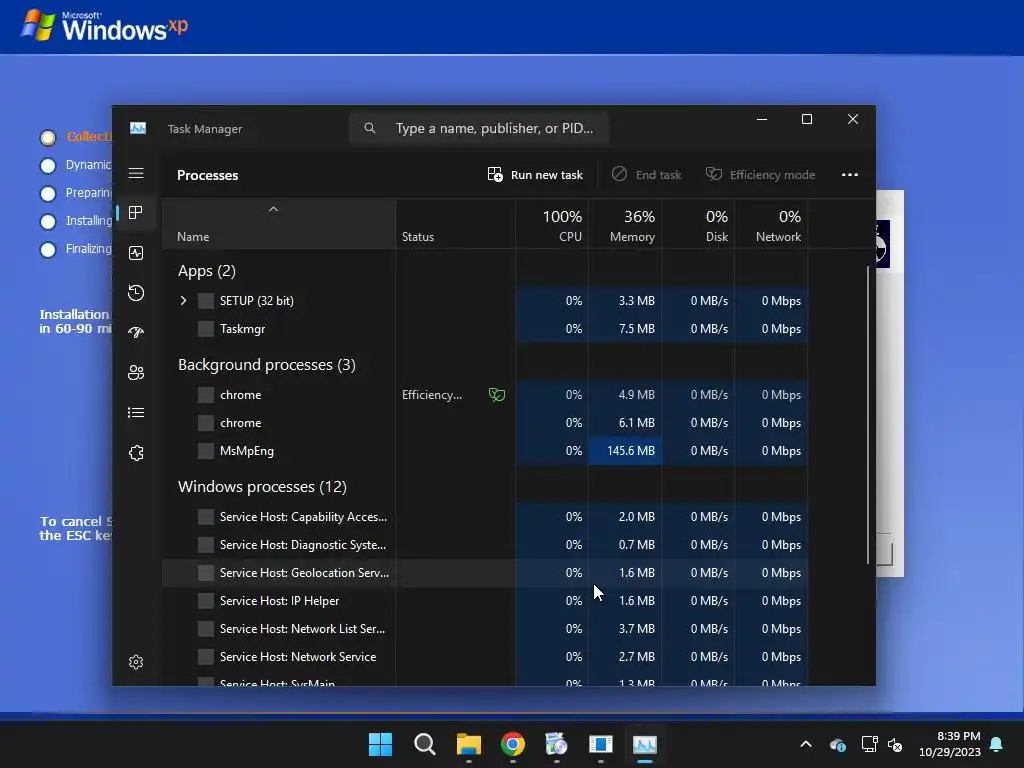Click the 145.6 MB memory cell for MsMpEng
Image resolution: width=1024 pixels, height=768 pixels.
625,451
